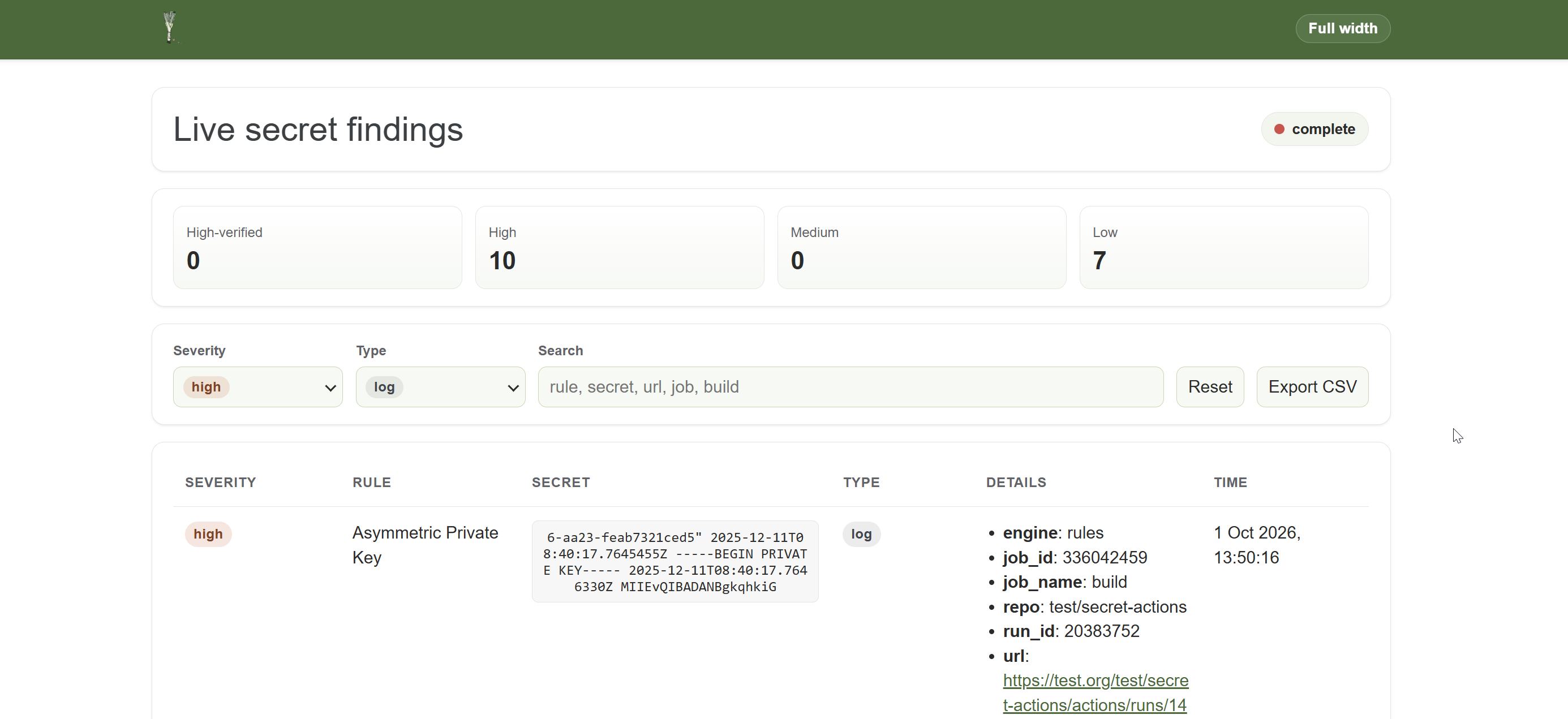Click the Asymmetric Private Key rule name
Viewport: 1568px width, 719px height.
pyautogui.click(x=425, y=545)
